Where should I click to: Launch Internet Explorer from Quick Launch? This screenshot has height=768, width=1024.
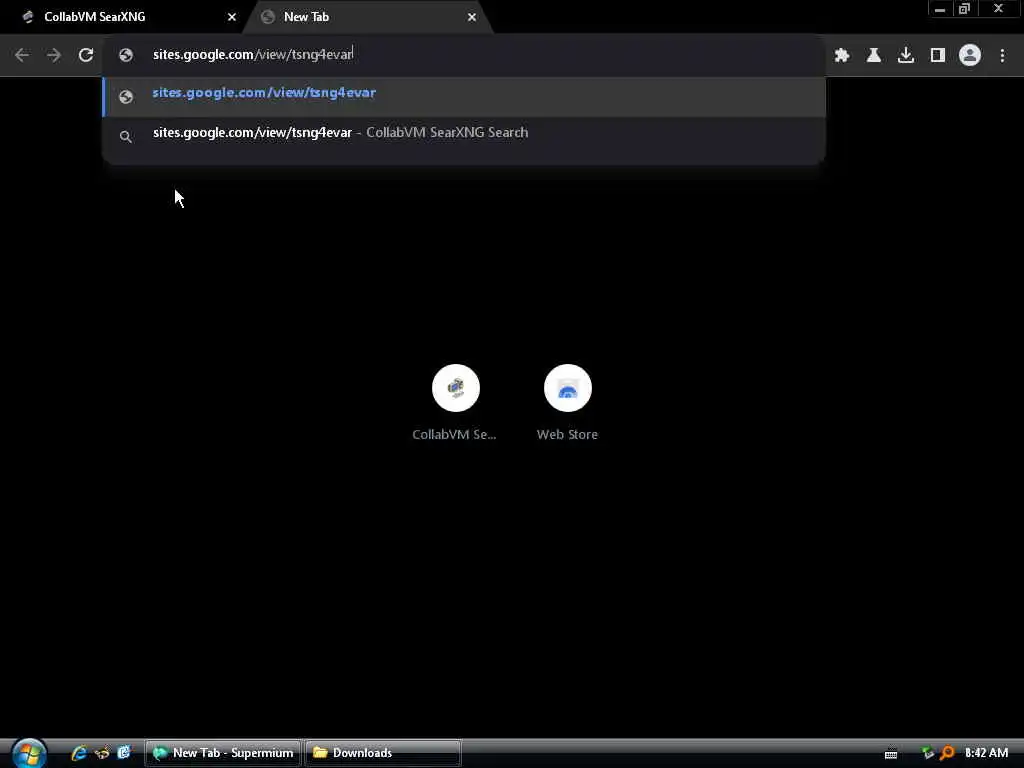(x=79, y=752)
